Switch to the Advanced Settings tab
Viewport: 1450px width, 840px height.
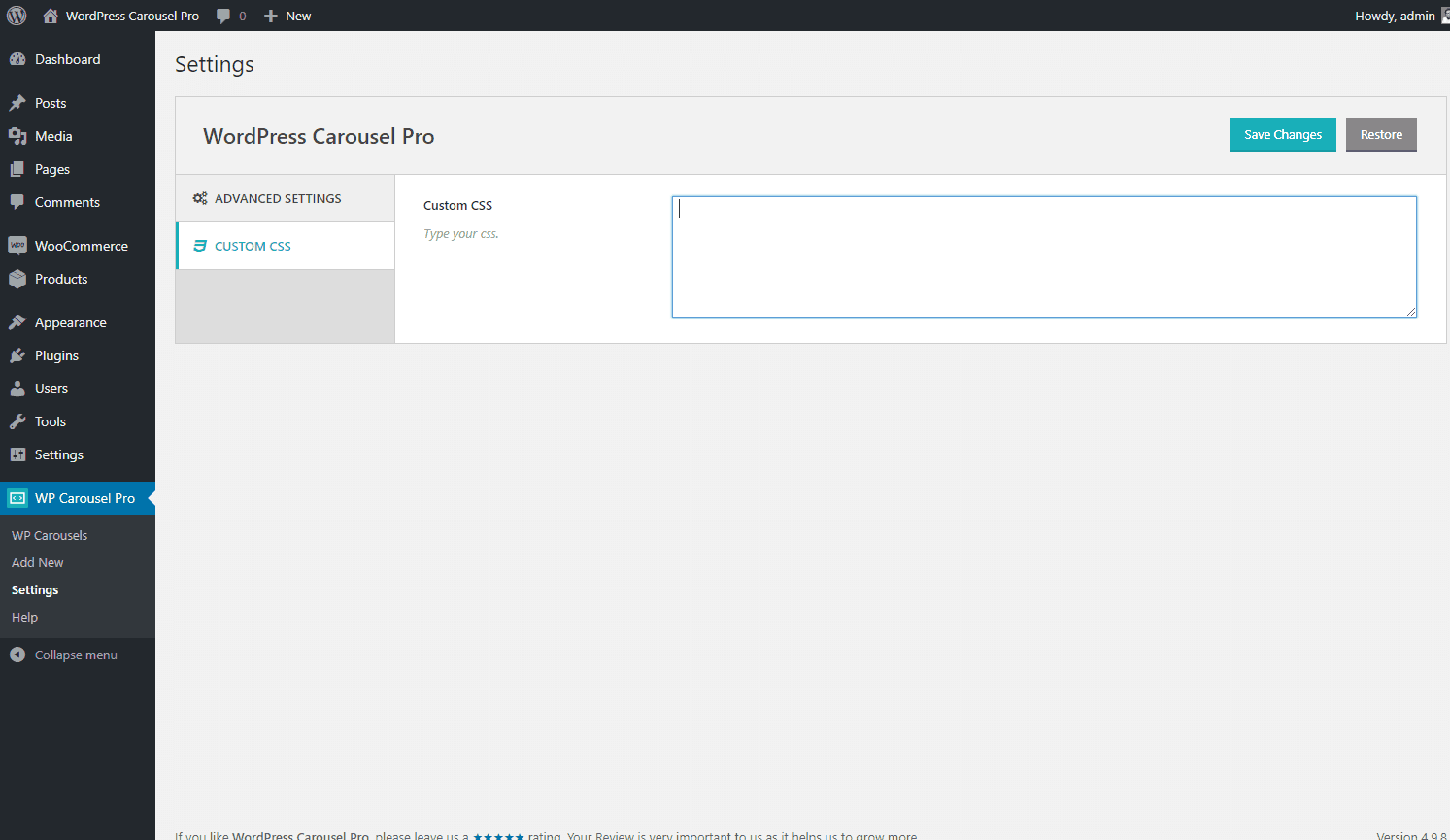click(x=286, y=198)
